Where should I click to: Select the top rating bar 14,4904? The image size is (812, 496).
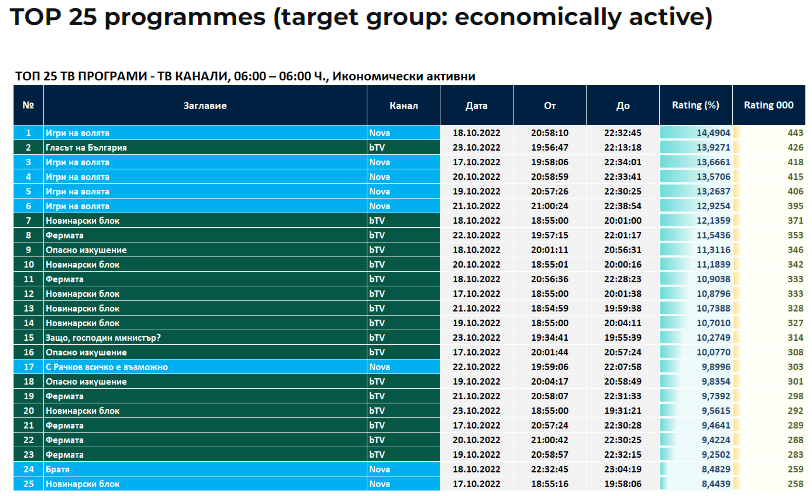point(697,132)
